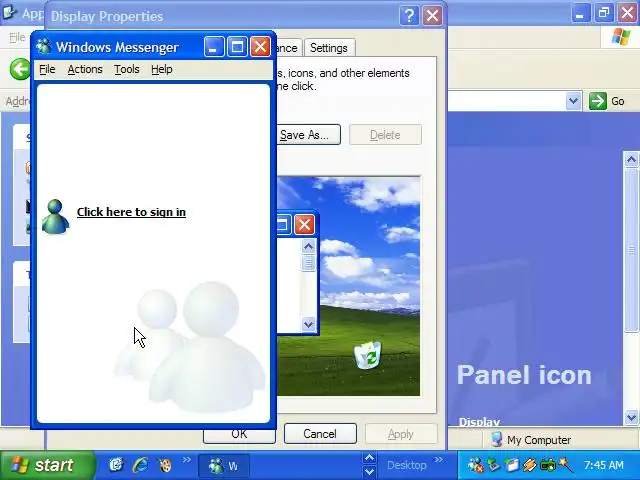Click the Desktop toolbar label on taskbar

[x=407, y=465]
